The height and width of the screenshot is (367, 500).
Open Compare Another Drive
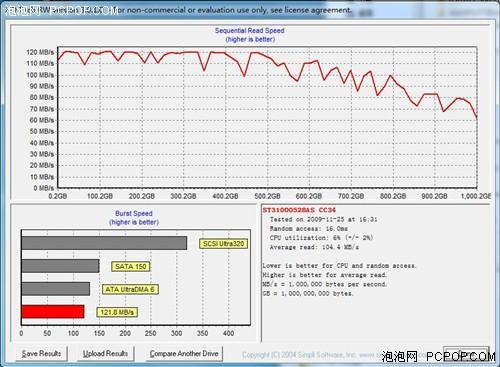(x=184, y=353)
